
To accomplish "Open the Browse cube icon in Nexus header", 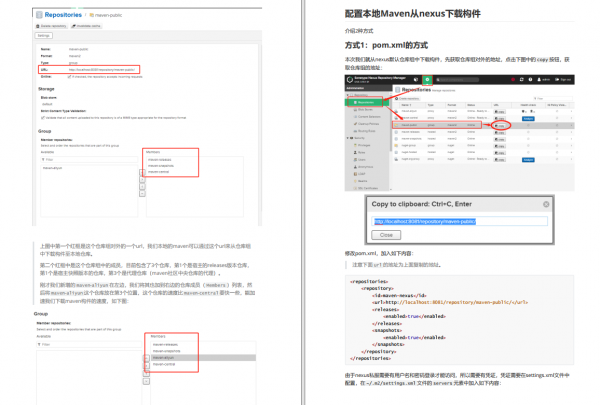I will tap(416, 80).
